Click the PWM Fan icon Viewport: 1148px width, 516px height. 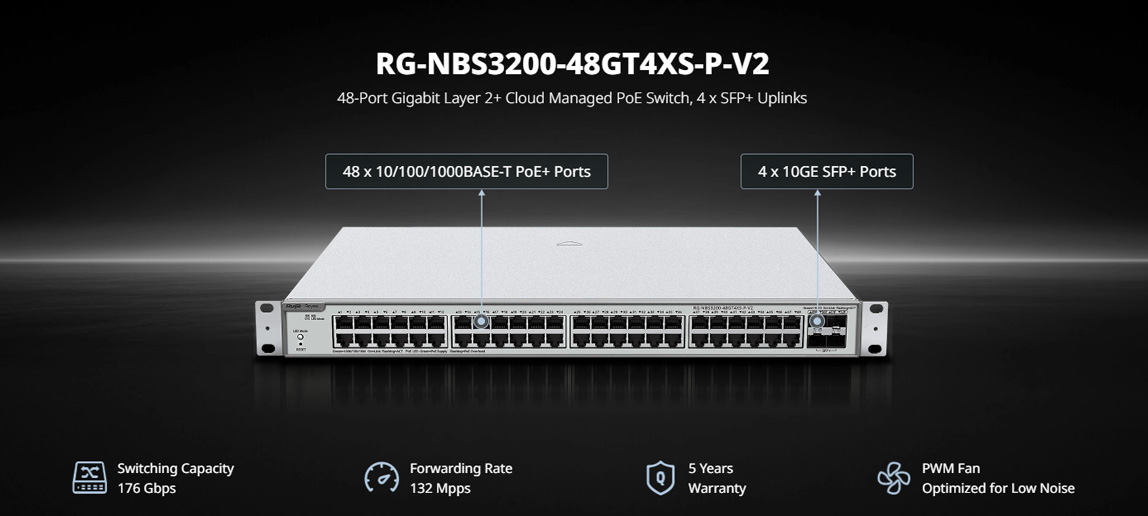[x=893, y=477]
